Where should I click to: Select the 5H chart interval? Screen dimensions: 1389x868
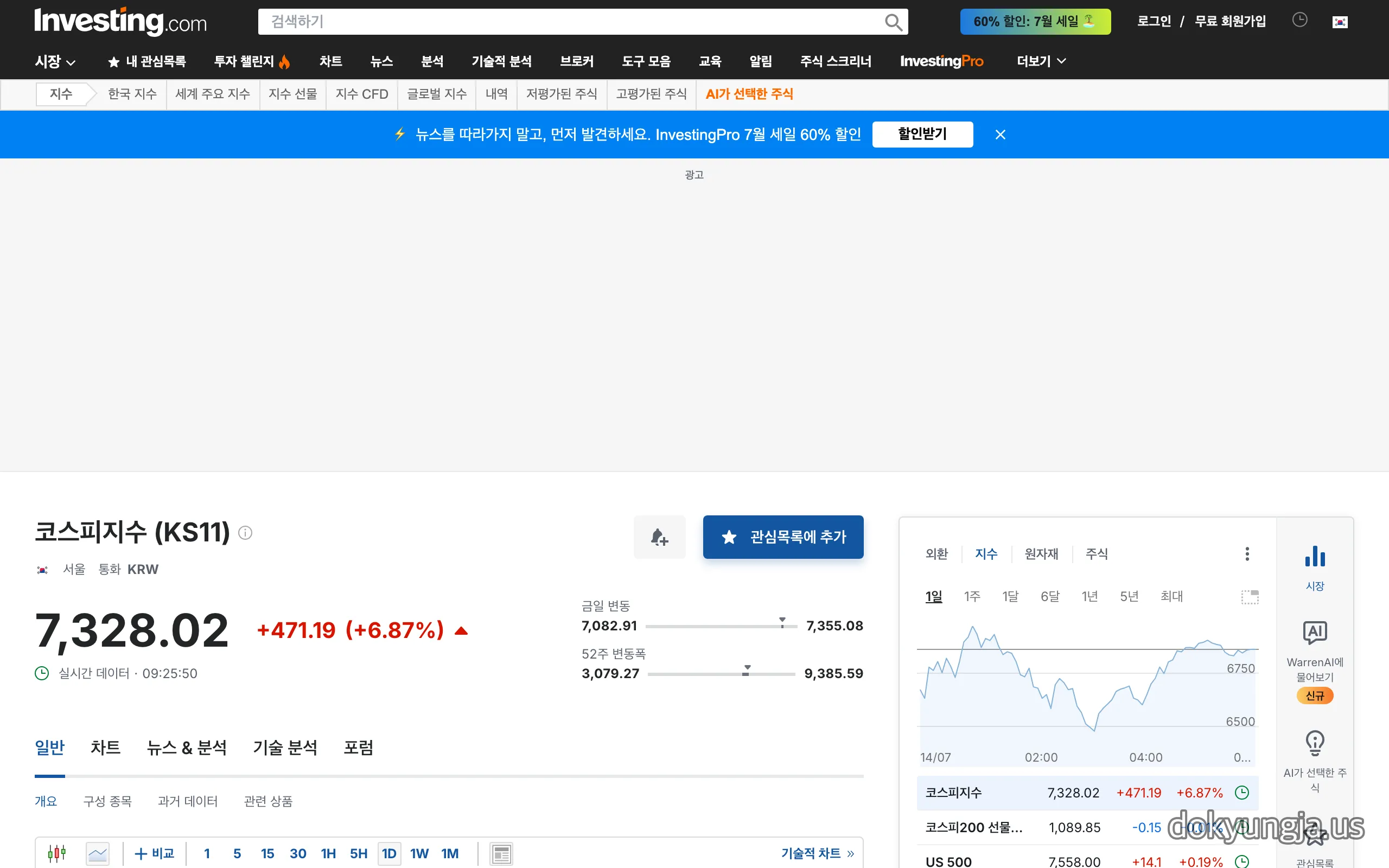pos(359,854)
